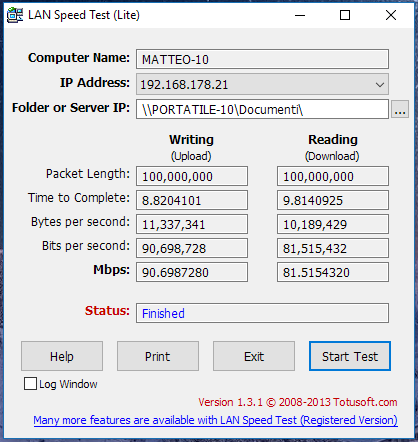
Task: Click the Reading Bits per second value 81,515,432
Action: pos(333,248)
